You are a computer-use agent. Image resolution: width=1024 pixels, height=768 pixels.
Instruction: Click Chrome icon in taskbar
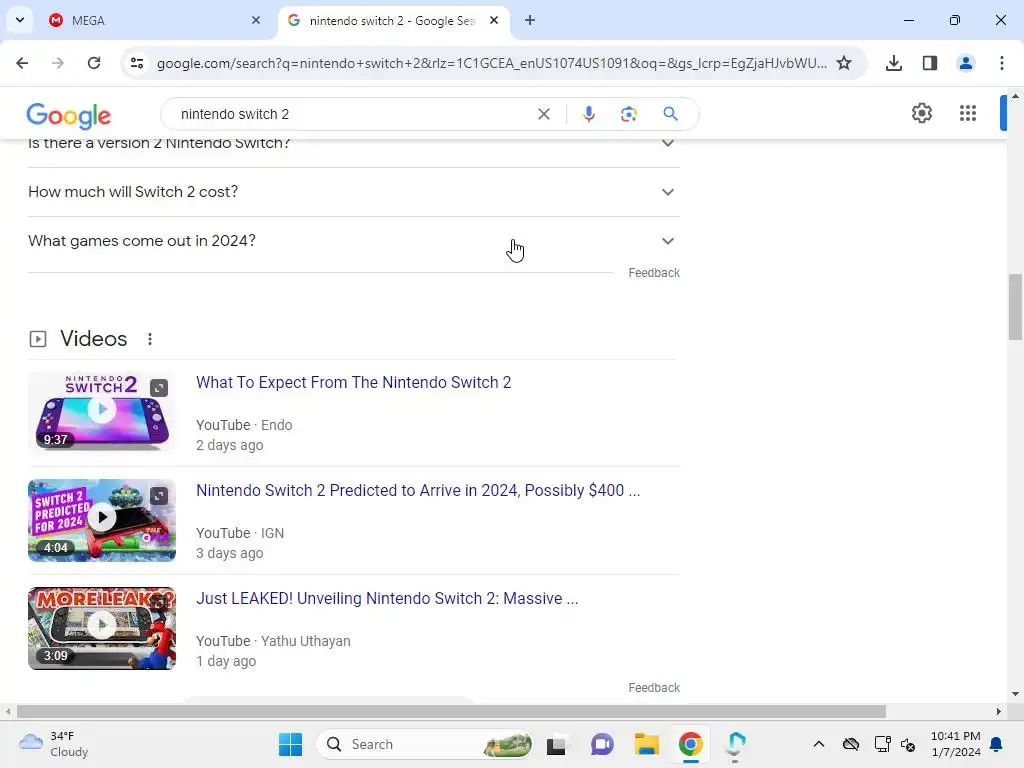(690, 744)
